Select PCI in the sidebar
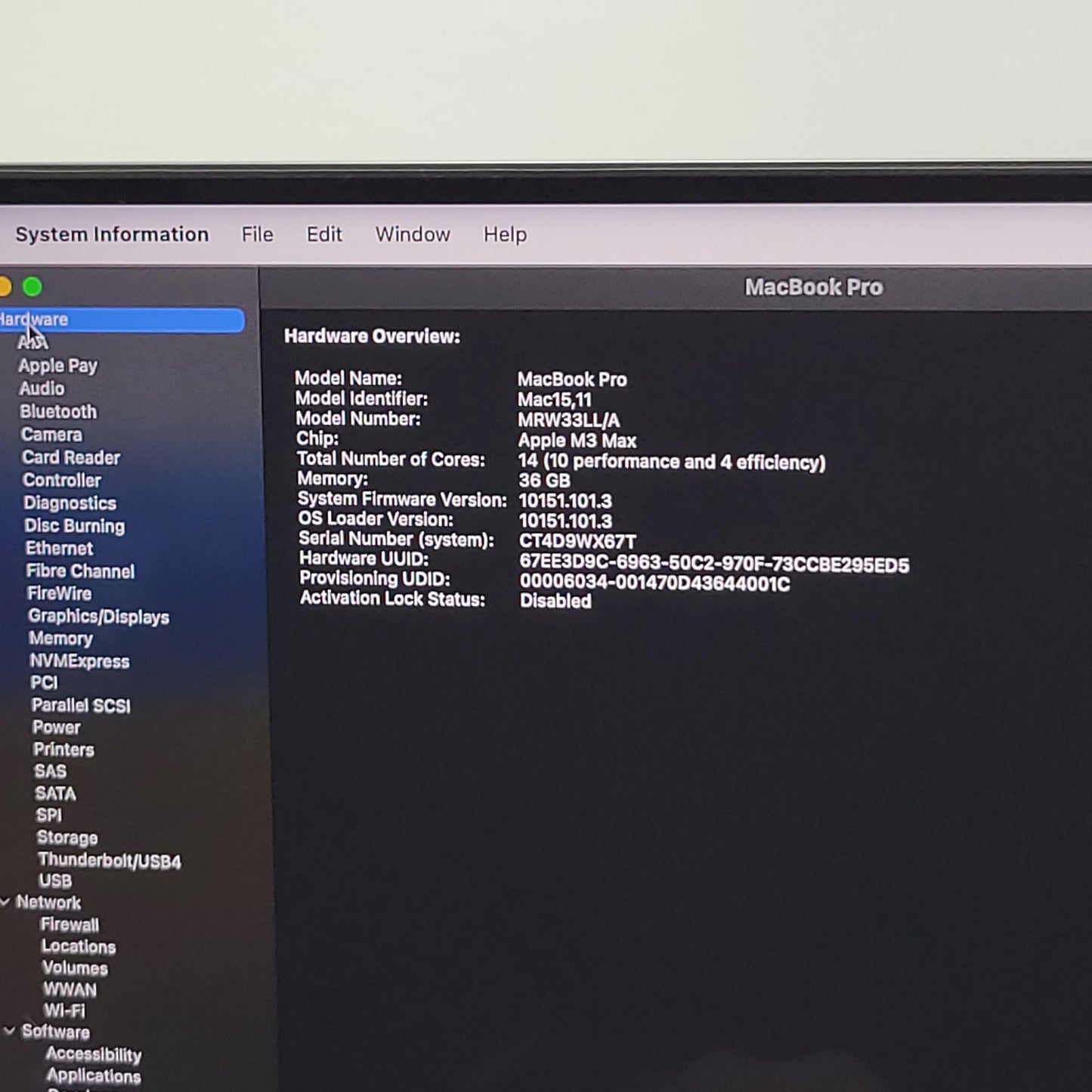The width and height of the screenshot is (1092, 1092). [44, 682]
